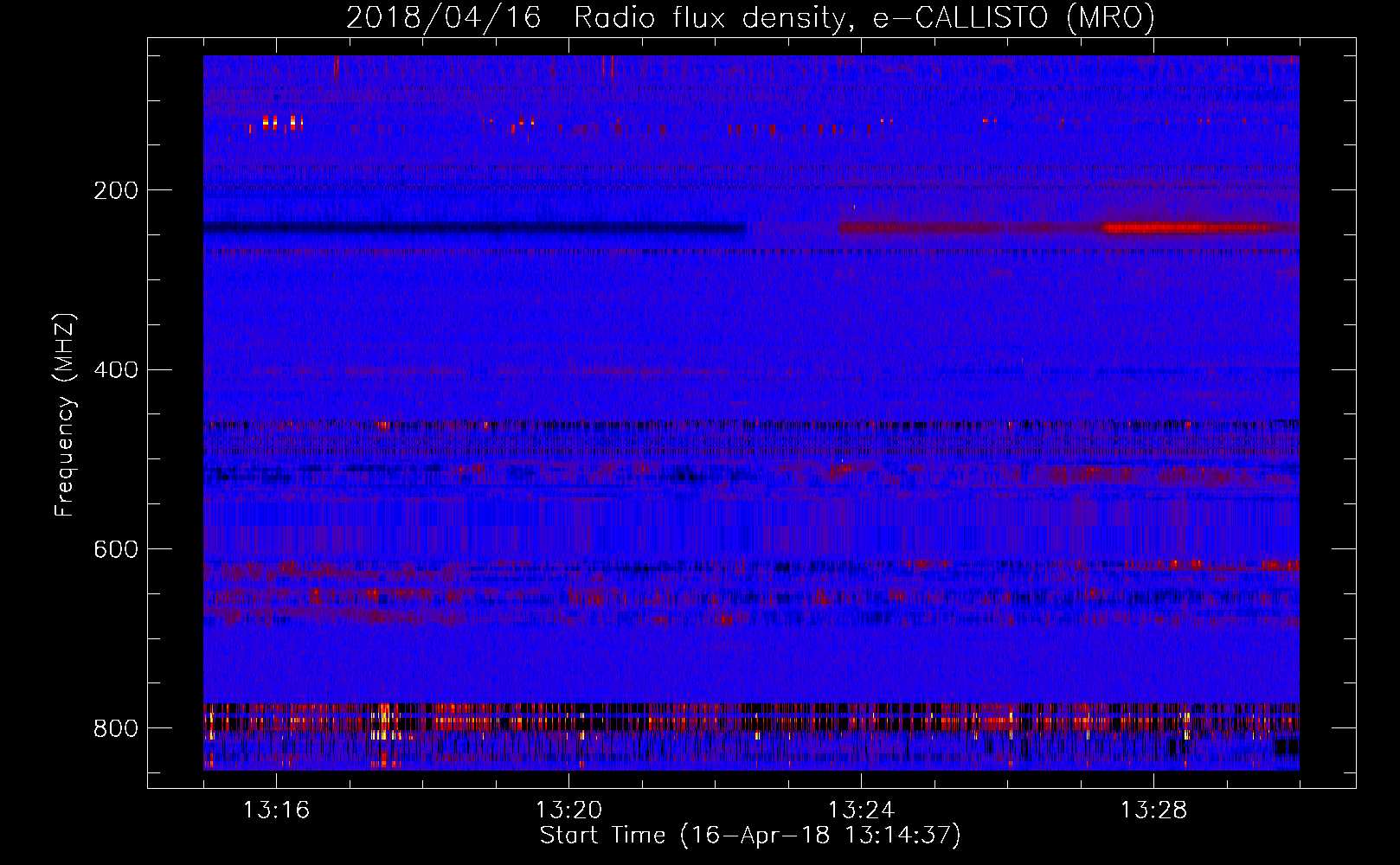Click the 13:20 time tick label
1400x865 pixels.
568,811
